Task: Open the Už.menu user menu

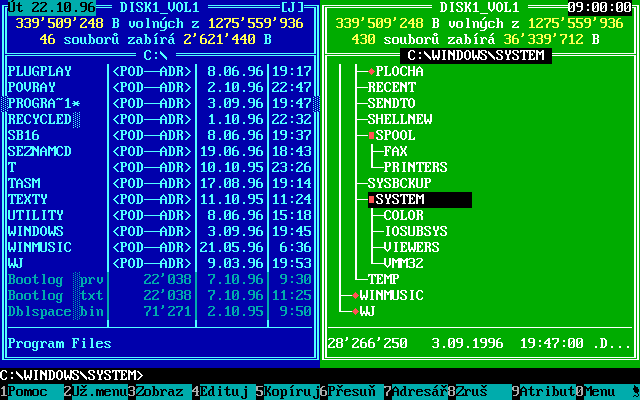Action: point(96,391)
